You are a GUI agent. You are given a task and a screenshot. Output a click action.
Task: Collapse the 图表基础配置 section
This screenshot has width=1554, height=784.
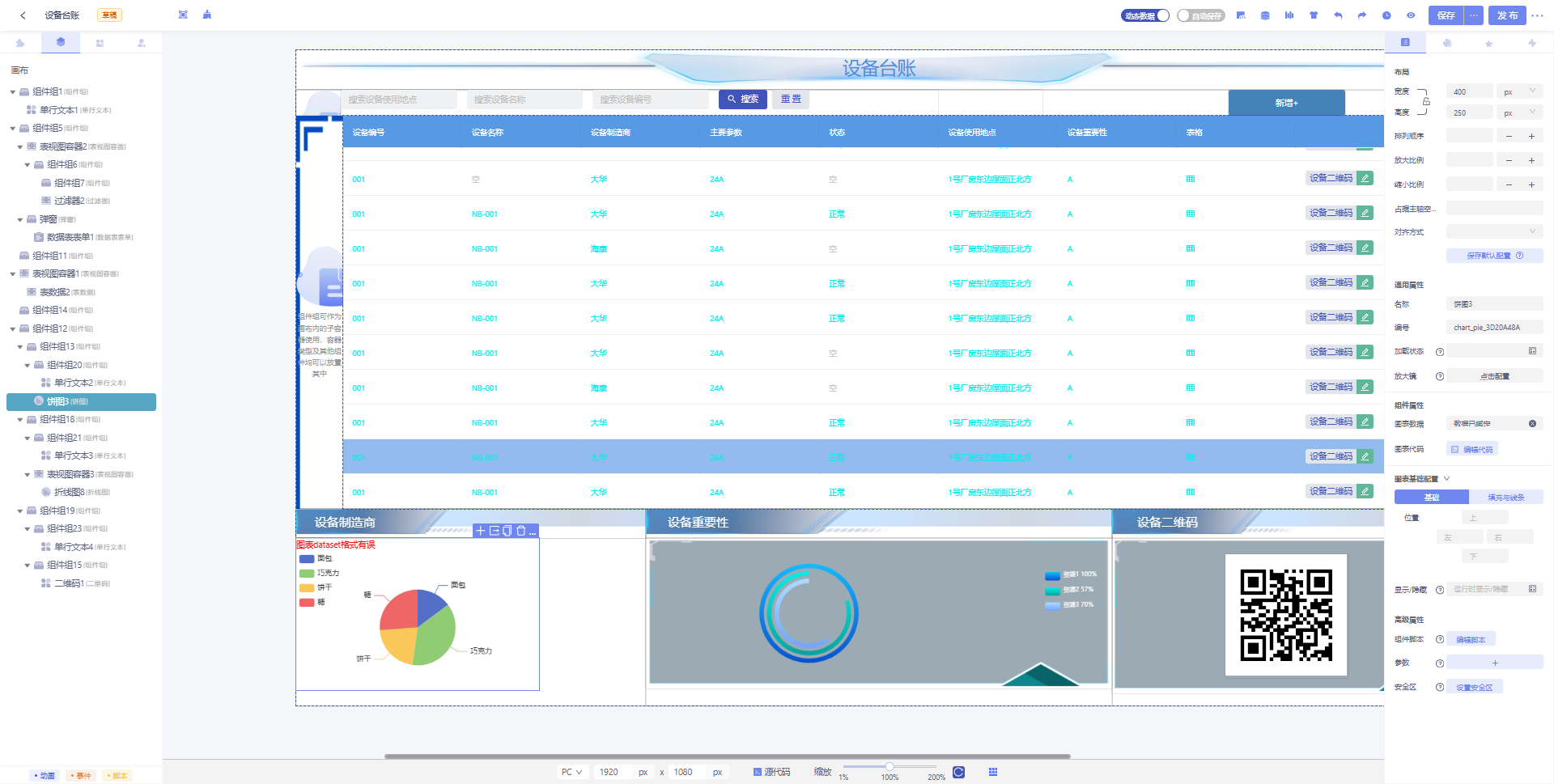(1447, 479)
